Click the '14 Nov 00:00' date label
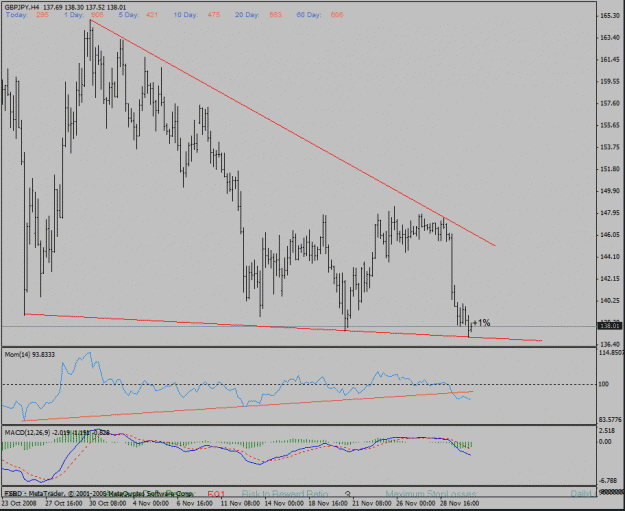The height and width of the screenshot is (511, 625). [283, 503]
